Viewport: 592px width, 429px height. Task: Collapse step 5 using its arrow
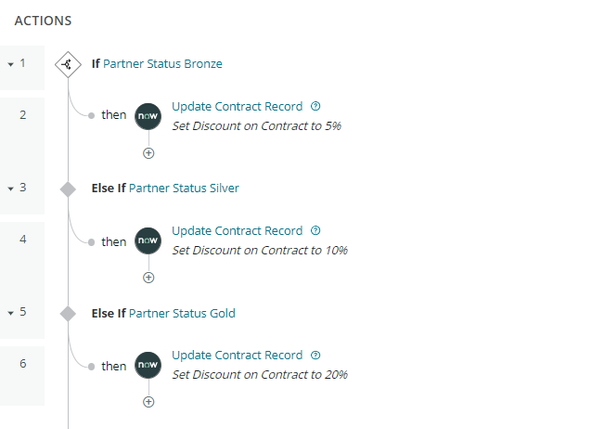11,313
